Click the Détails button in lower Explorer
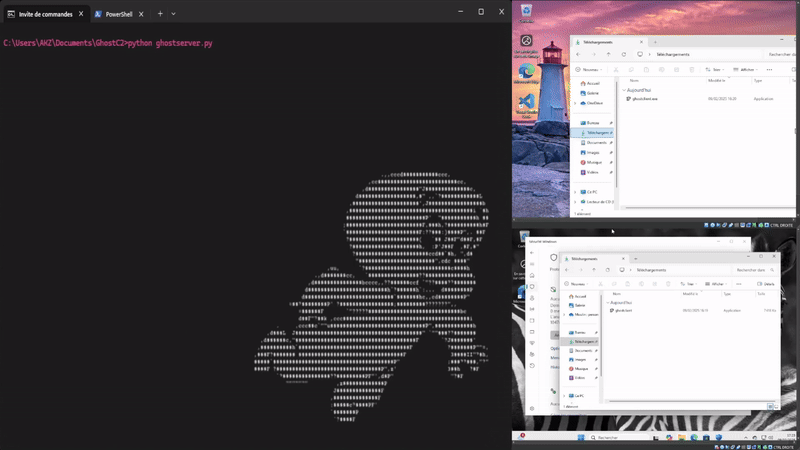800x450 pixels. [x=767, y=284]
